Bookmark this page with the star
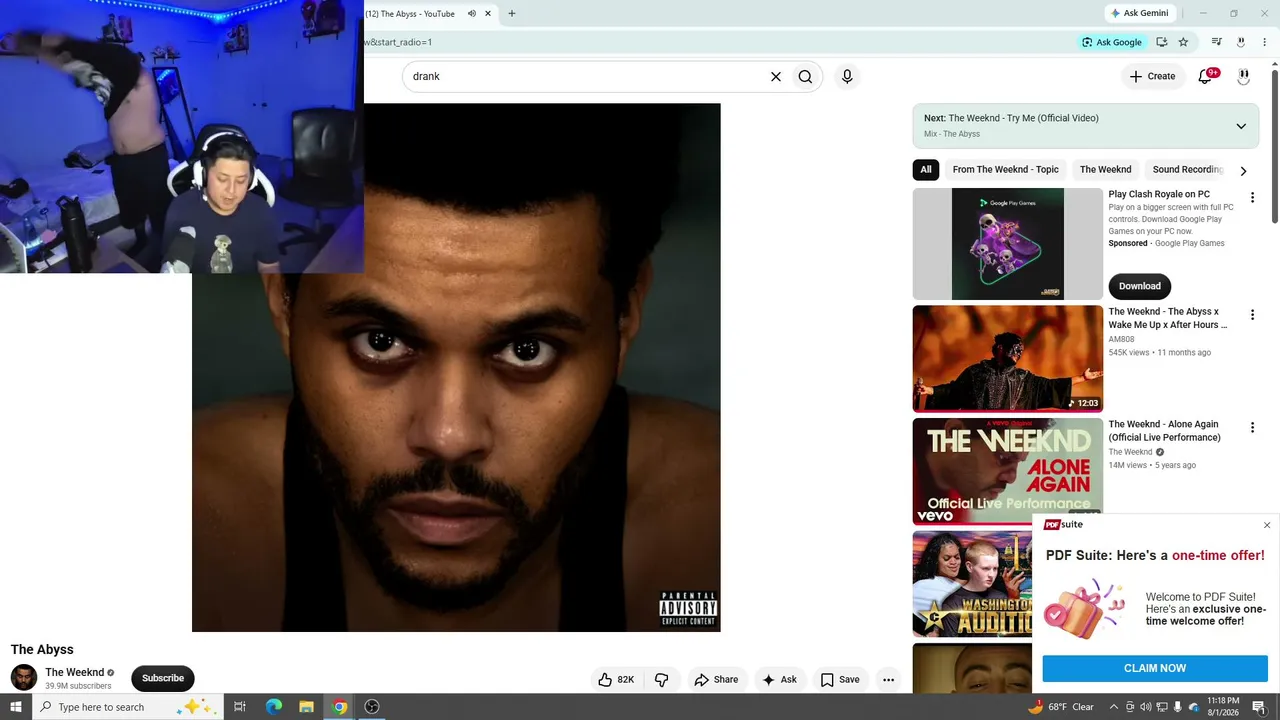 pyautogui.click(x=1183, y=42)
